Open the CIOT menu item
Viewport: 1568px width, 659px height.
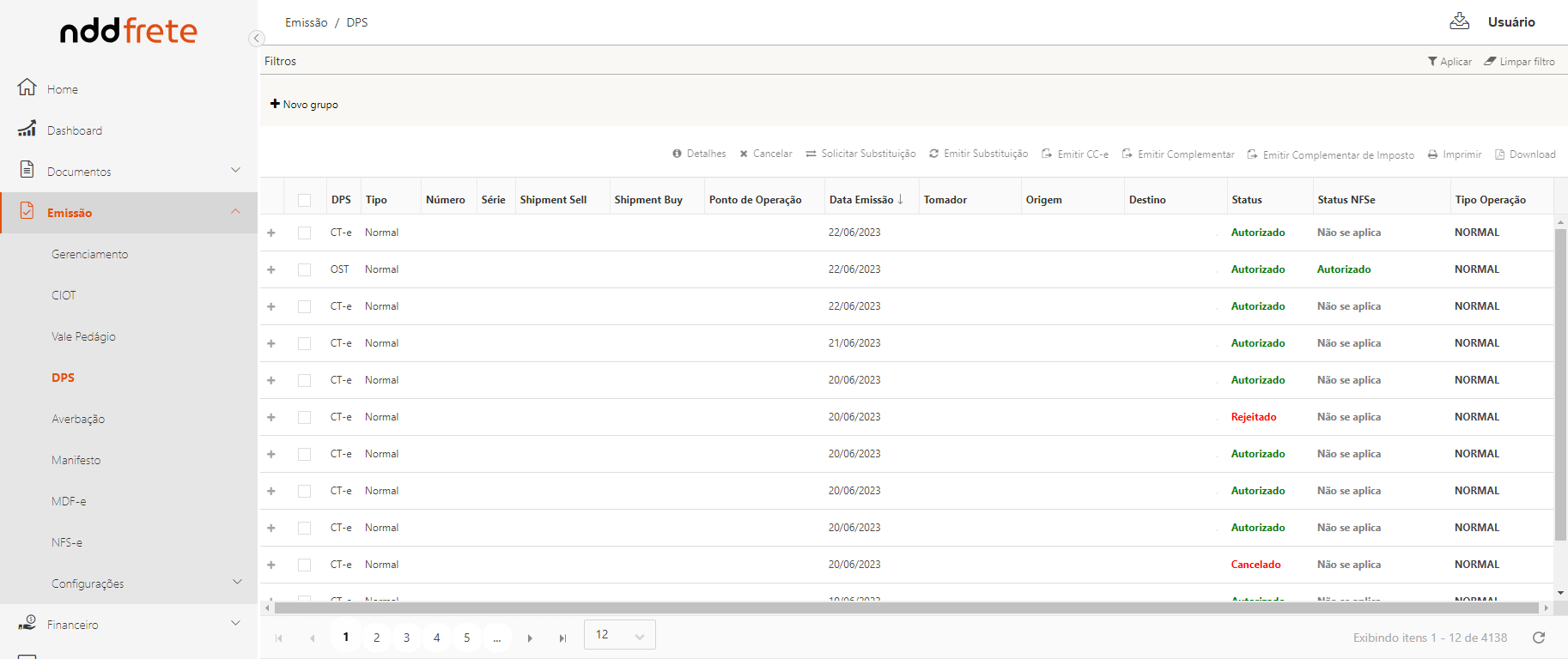pos(64,295)
